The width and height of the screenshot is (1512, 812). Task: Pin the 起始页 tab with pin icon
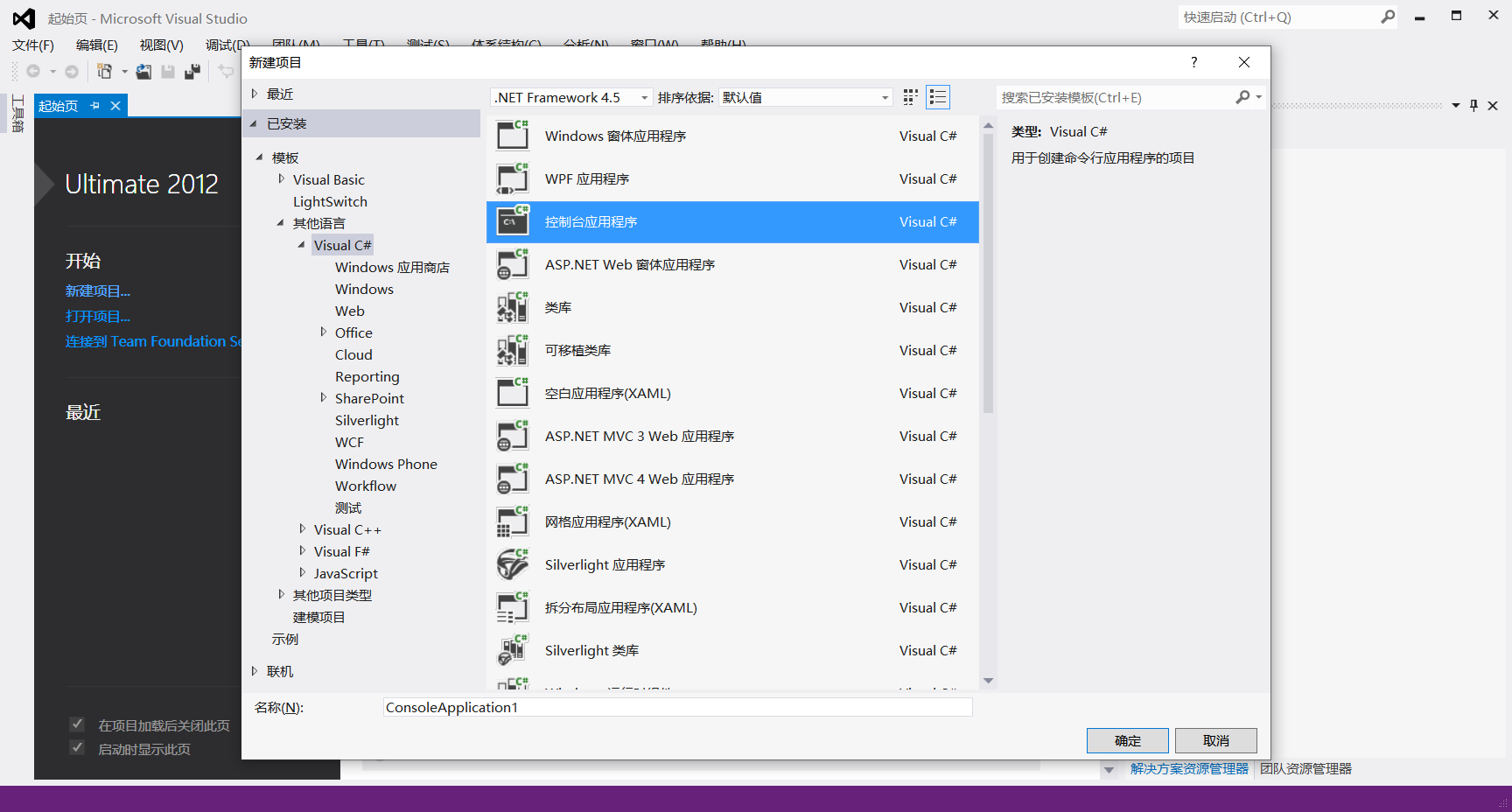[x=95, y=106]
